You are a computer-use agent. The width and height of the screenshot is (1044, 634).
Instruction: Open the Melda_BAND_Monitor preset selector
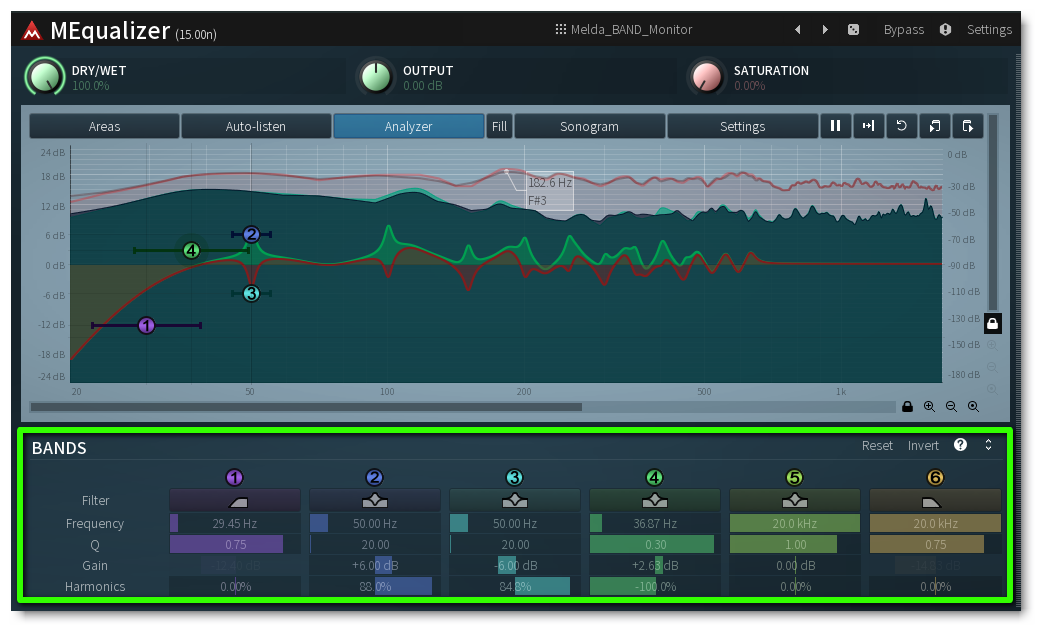point(624,29)
